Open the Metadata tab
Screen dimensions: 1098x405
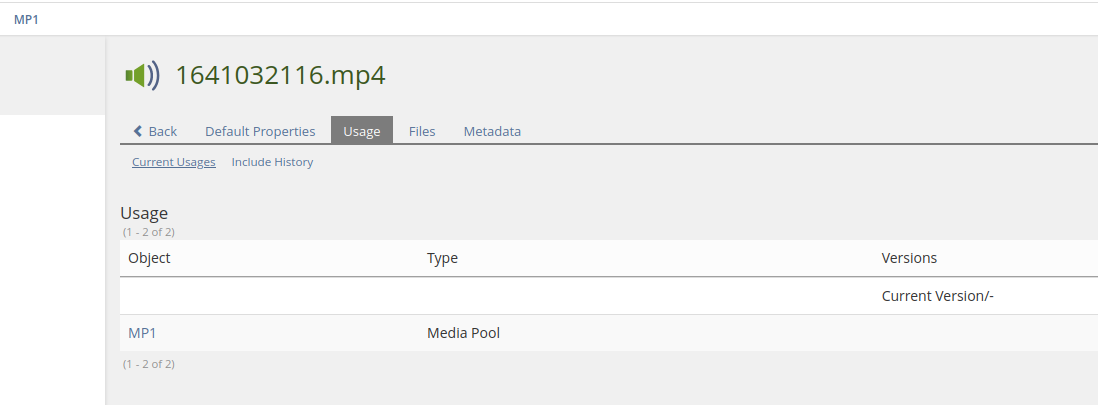tap(492, 131)
